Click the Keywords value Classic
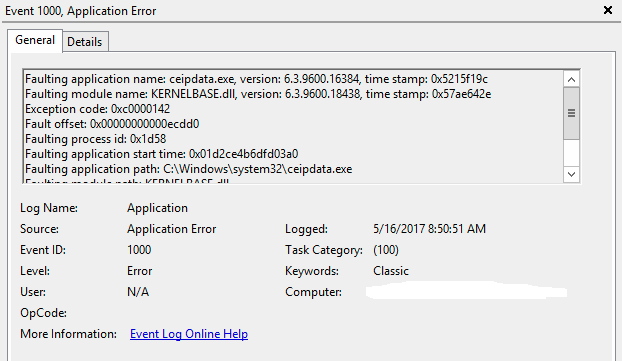The height and width of the screenshot is (361, 622). [391, 271]
